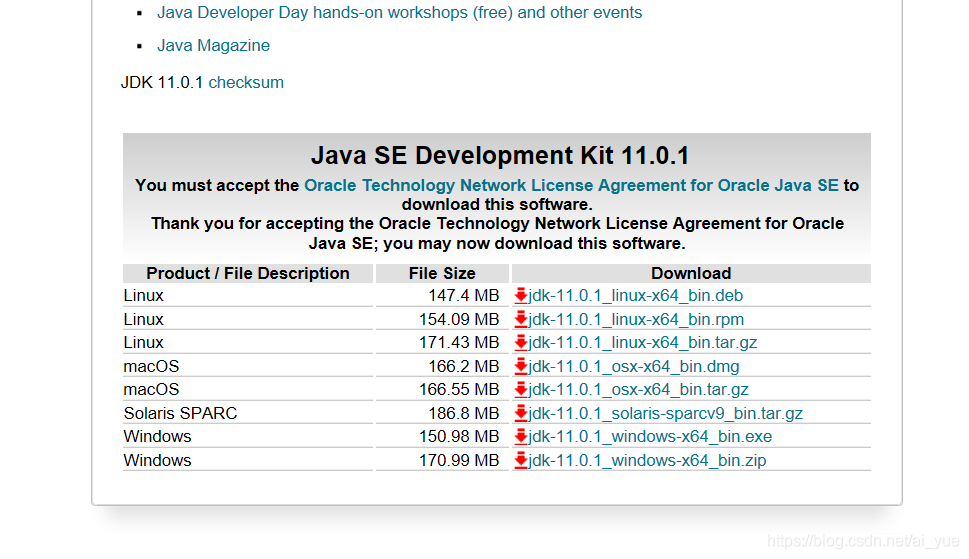The height and width of the screenshot is (559, 969).
Task: Download jdk-11.0.1_linux-x64_bin.tar.gz link
Action: (643, 343)
